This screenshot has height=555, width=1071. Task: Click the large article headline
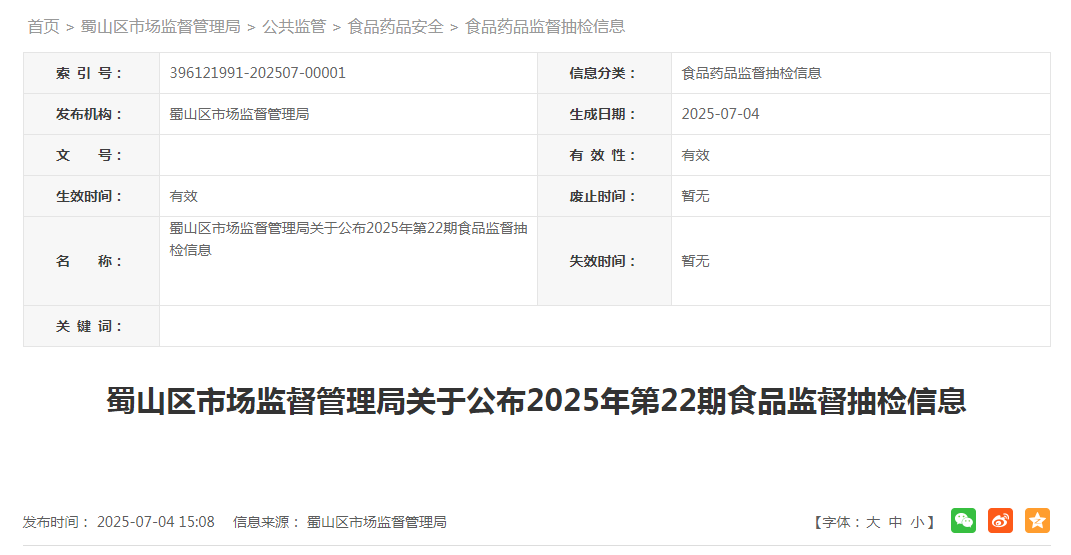point(536,401)
